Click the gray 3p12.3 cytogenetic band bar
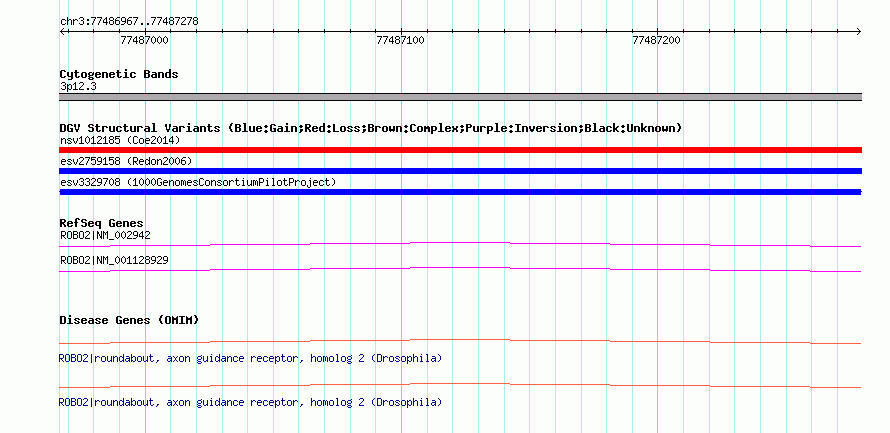This screenshot has width=890, height=433. [x=460, y=97]
